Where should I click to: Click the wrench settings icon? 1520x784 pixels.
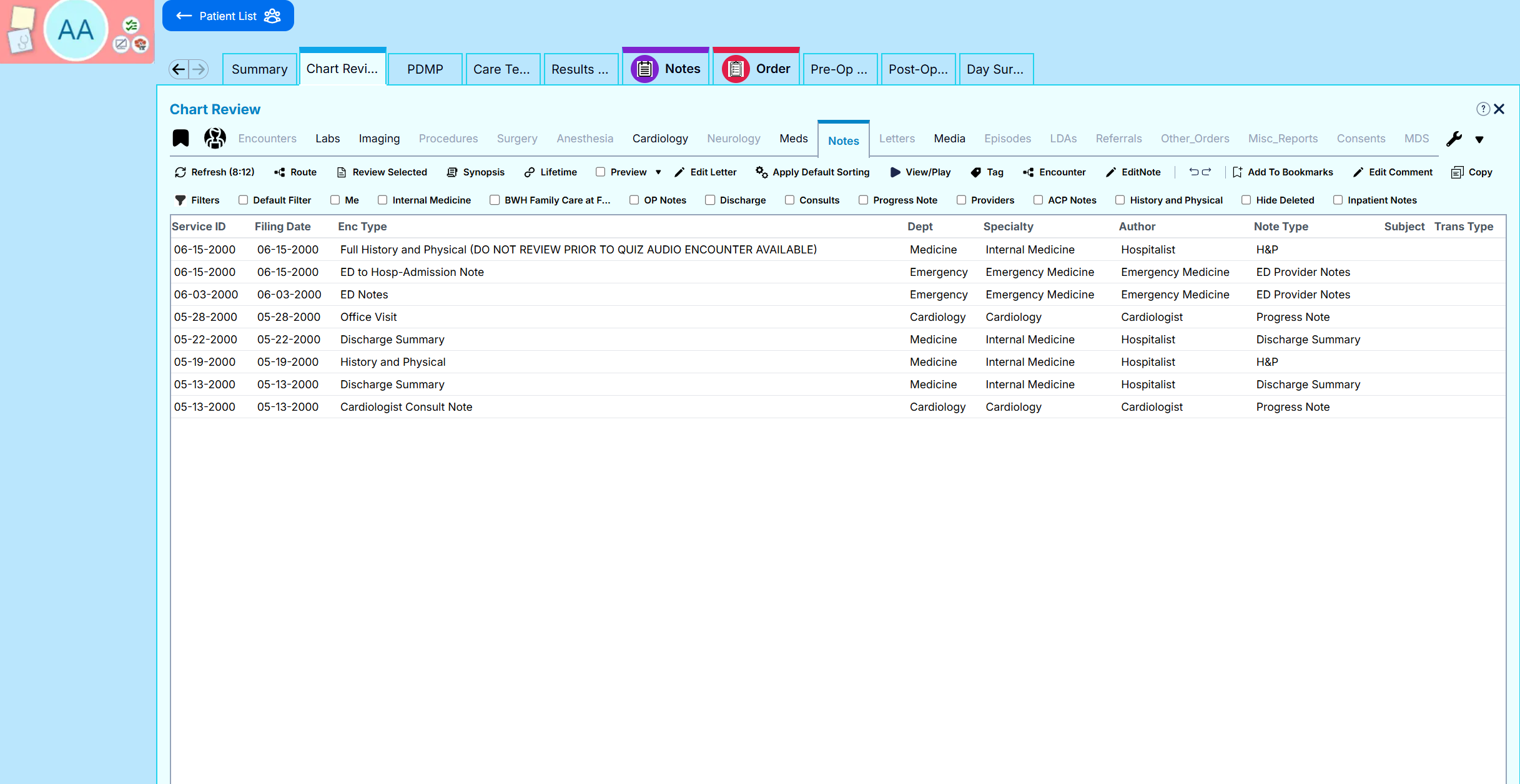pos(1454,139)
